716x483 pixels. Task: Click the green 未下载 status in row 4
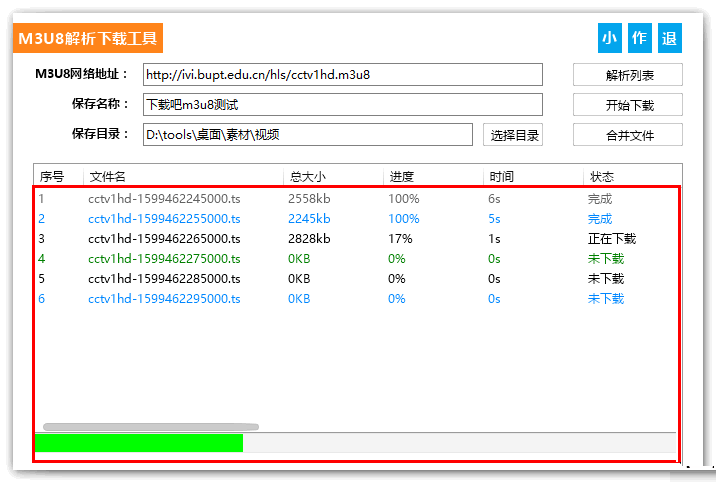click(x=606, y=259)
